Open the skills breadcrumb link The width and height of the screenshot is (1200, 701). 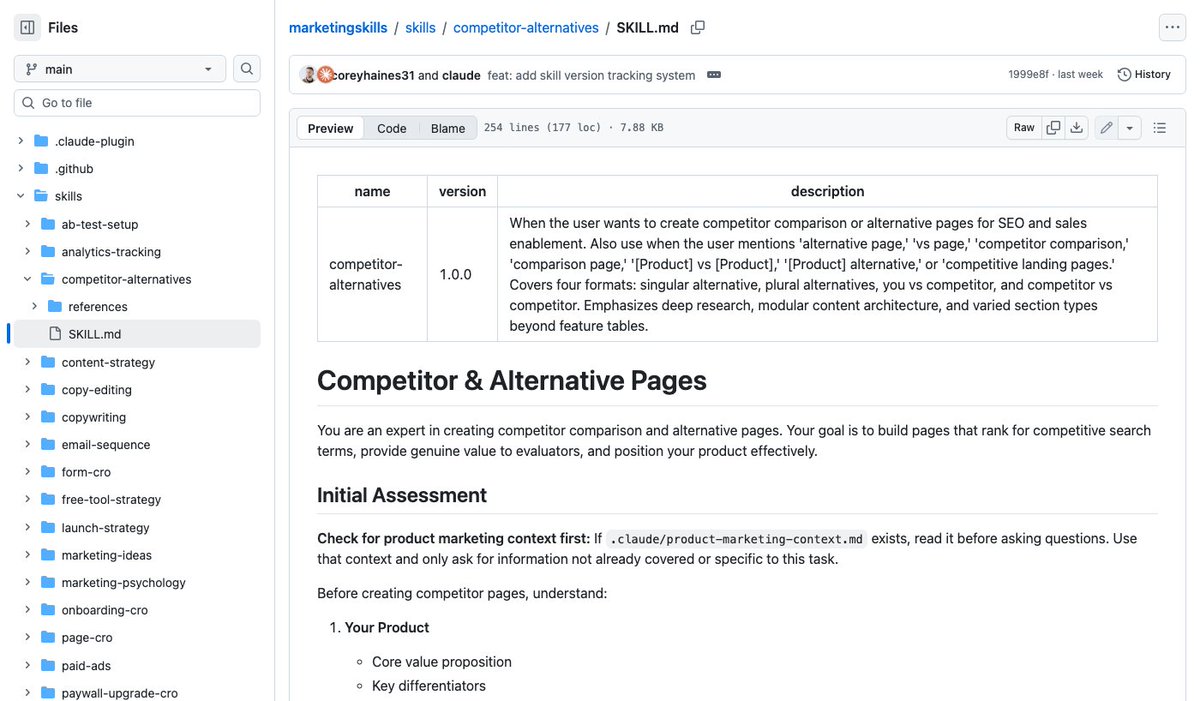(x=421, y=28)
